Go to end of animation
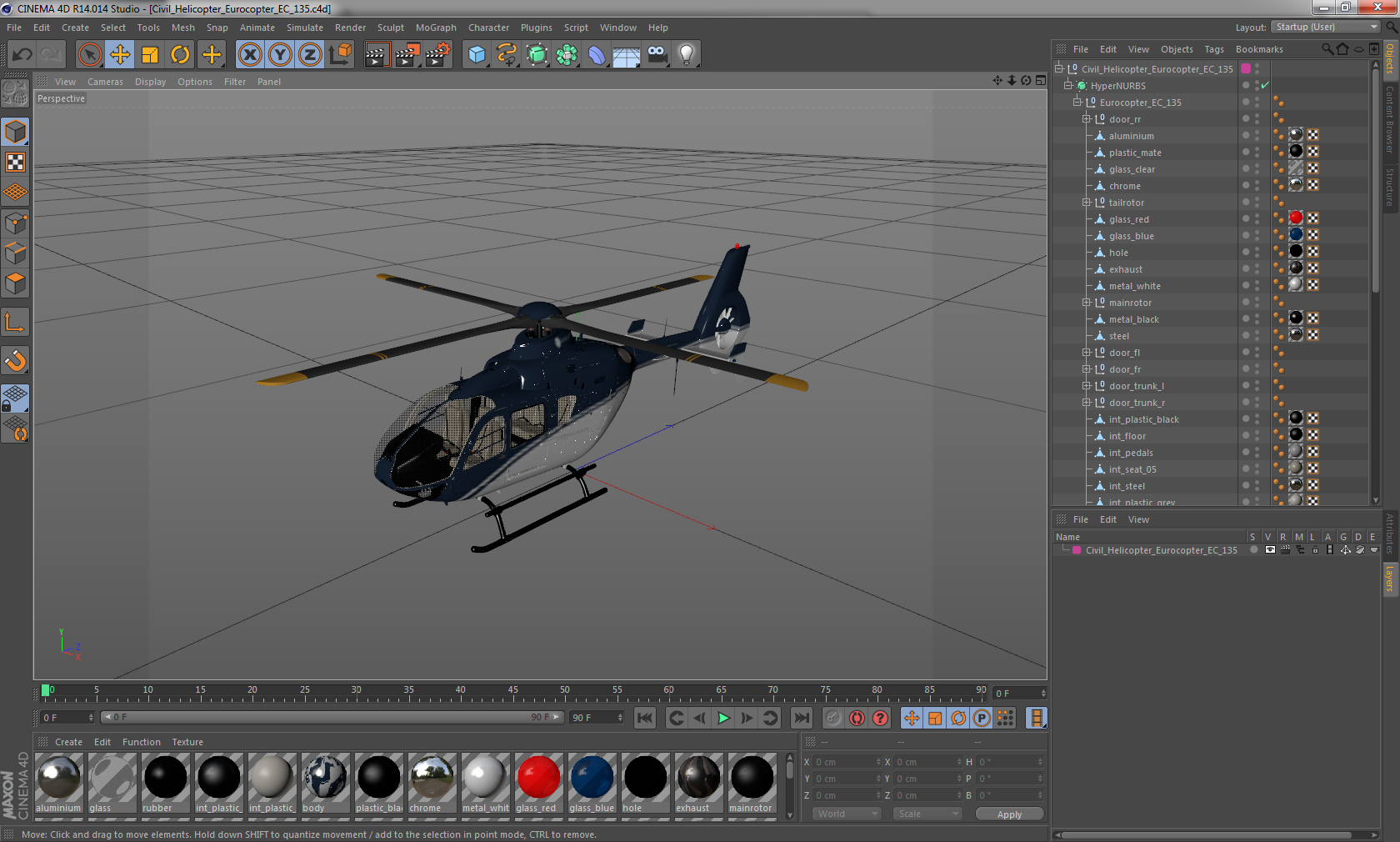 coord(802,718)
